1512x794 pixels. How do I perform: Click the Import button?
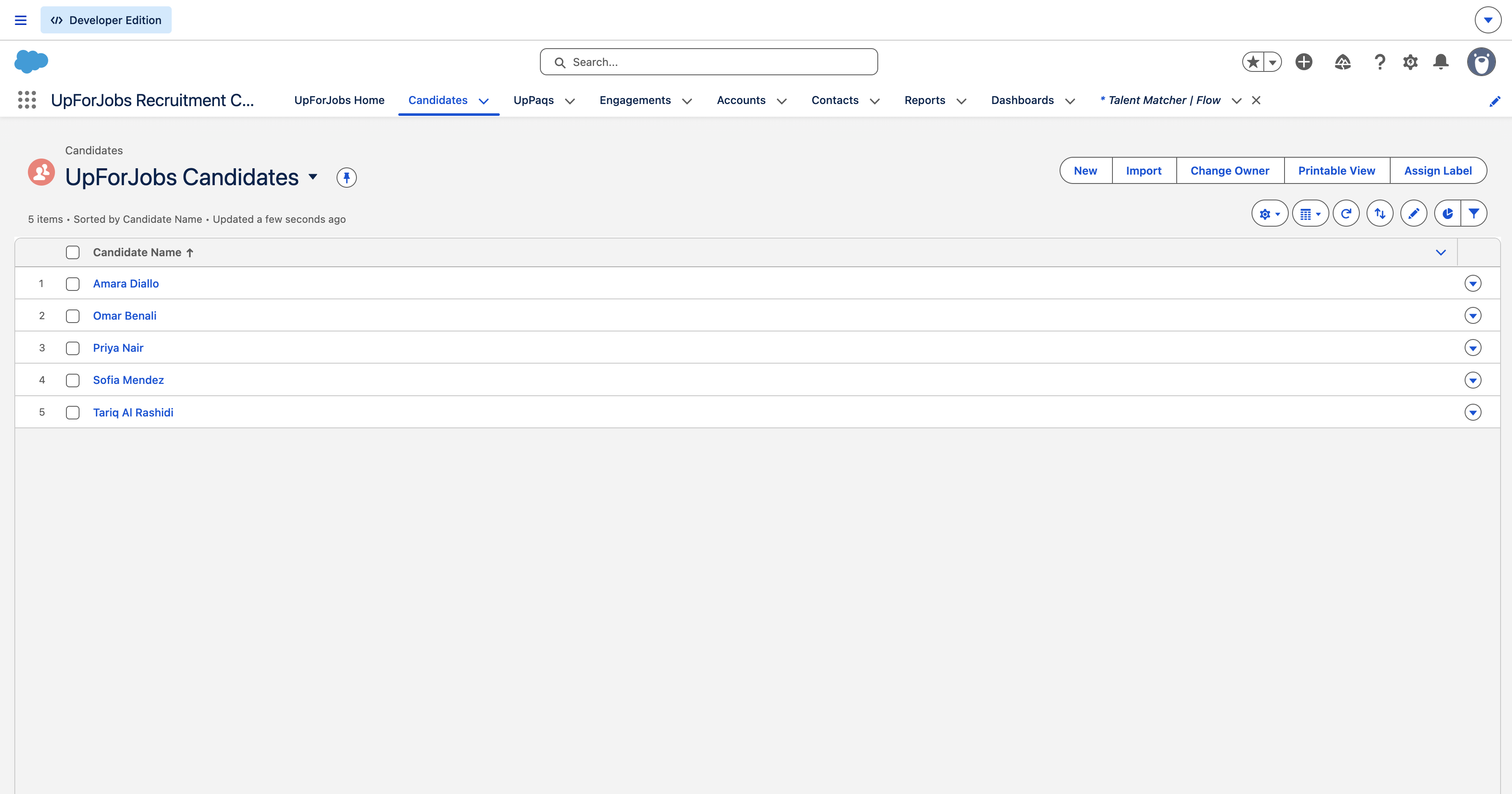[x=1144, y=171]
